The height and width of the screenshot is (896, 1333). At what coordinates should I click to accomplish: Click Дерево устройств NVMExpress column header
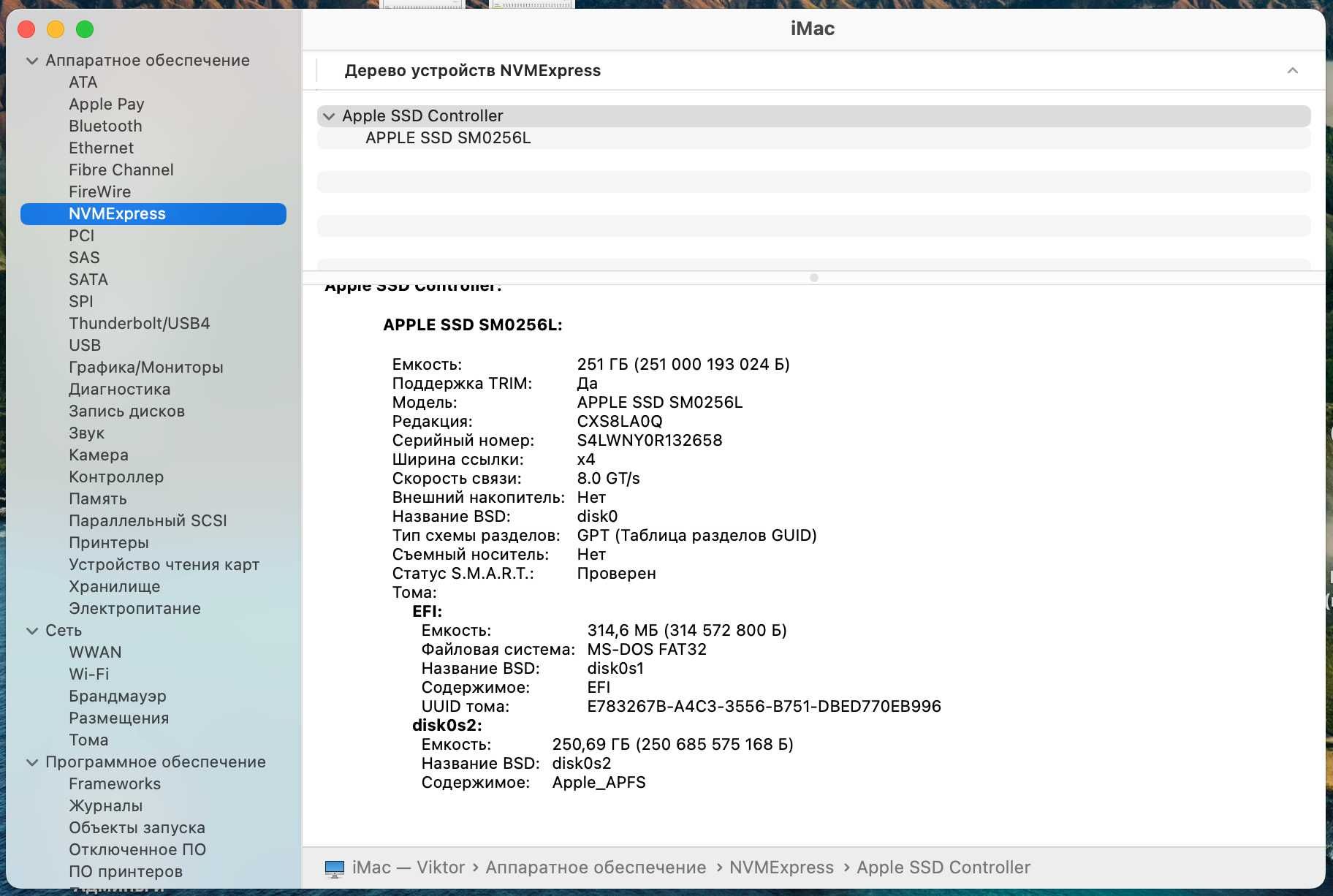(473, 71)
